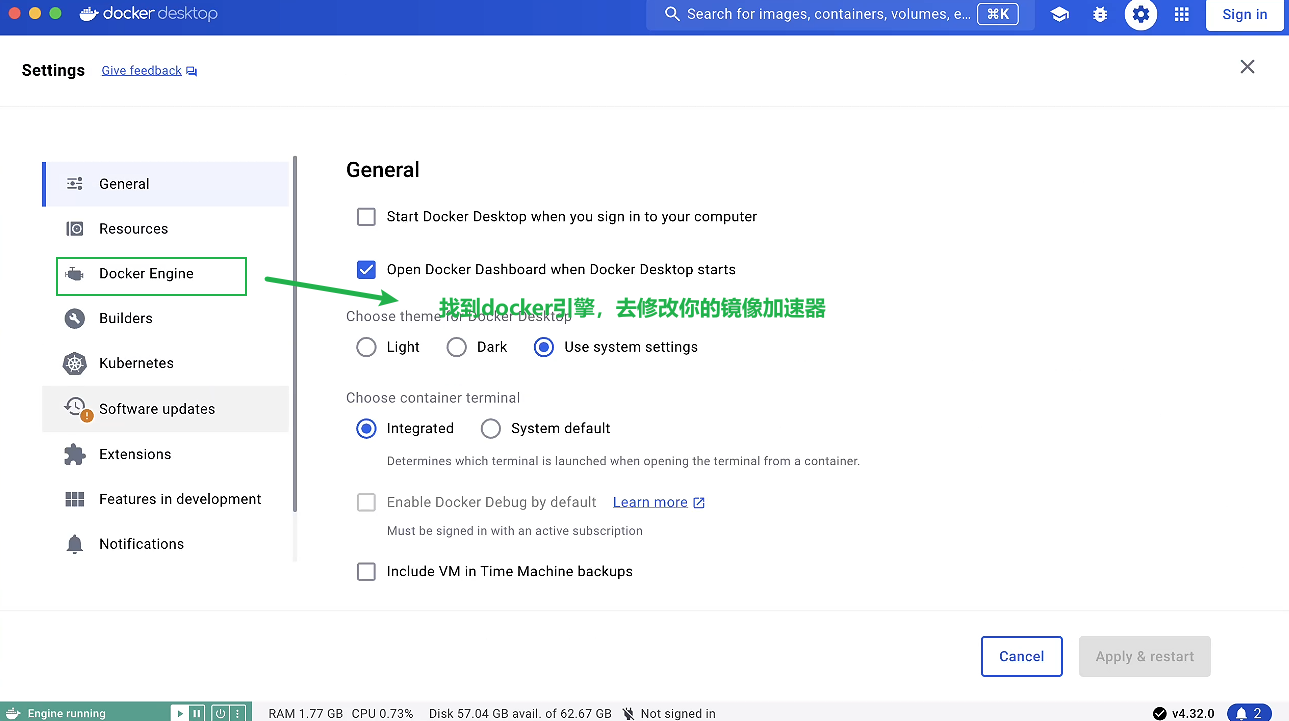The height and width of the screenshot is (721, 1289).
Task: Check Include VM in Time Machine backups
Action: pyautogui.click(x=367, y=572)
